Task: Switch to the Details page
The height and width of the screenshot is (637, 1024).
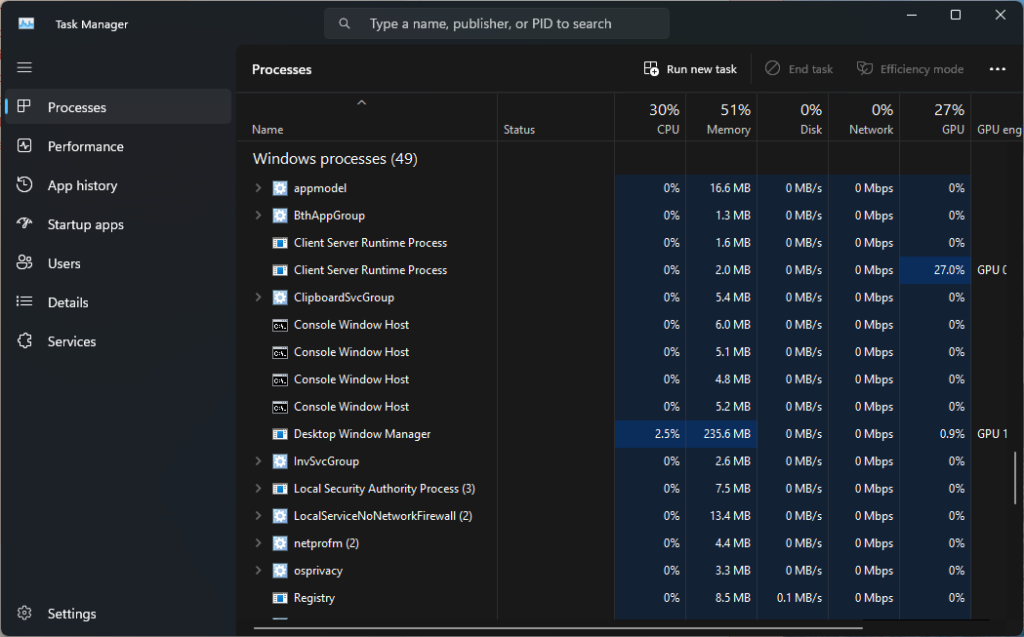Action: (x=68, y=302)
